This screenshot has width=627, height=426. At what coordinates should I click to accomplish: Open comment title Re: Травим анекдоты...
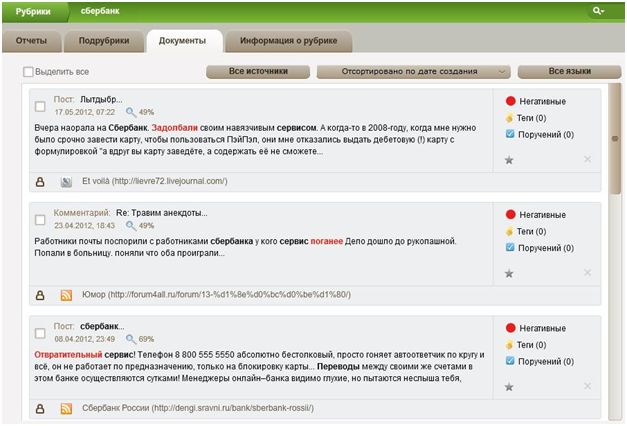(x=162, y=213)
